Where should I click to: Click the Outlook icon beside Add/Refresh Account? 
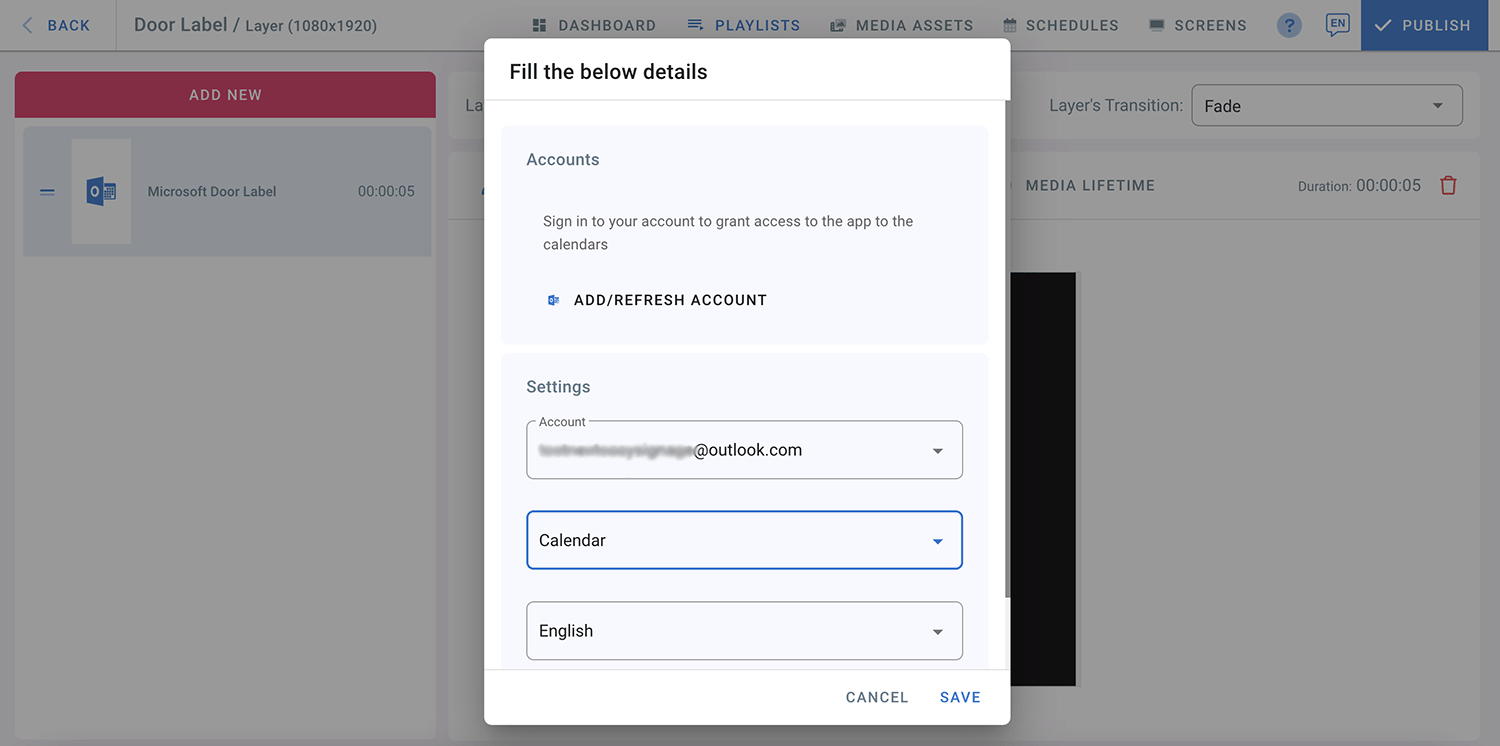pos(553,300)
